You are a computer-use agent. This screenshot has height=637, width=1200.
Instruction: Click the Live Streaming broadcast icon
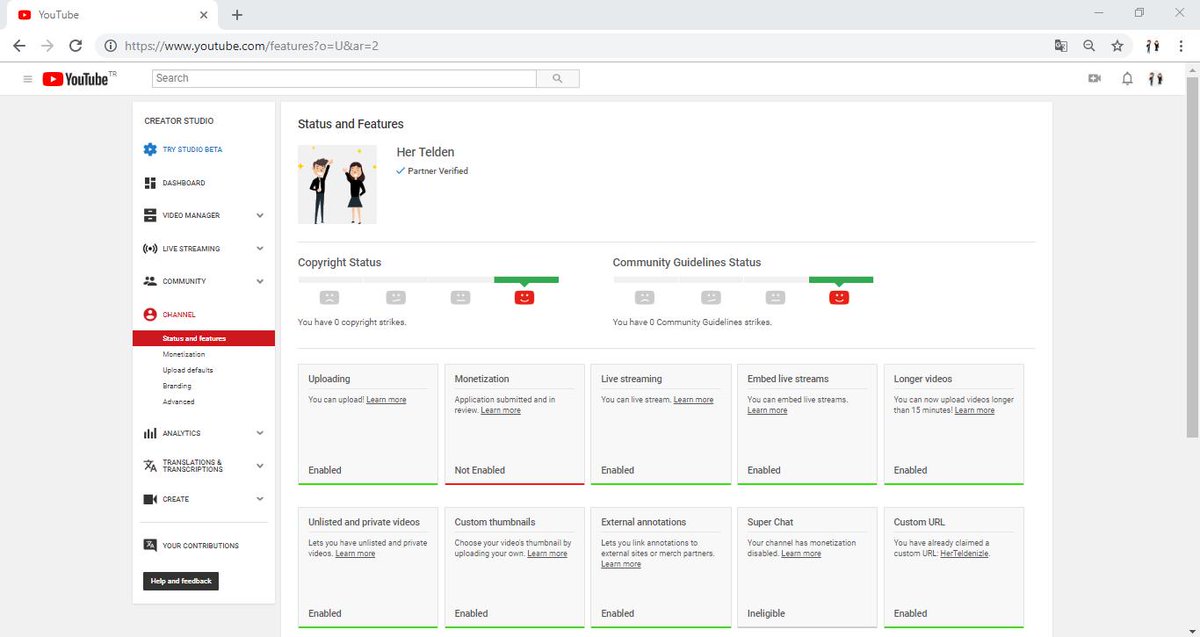(150, 248)
